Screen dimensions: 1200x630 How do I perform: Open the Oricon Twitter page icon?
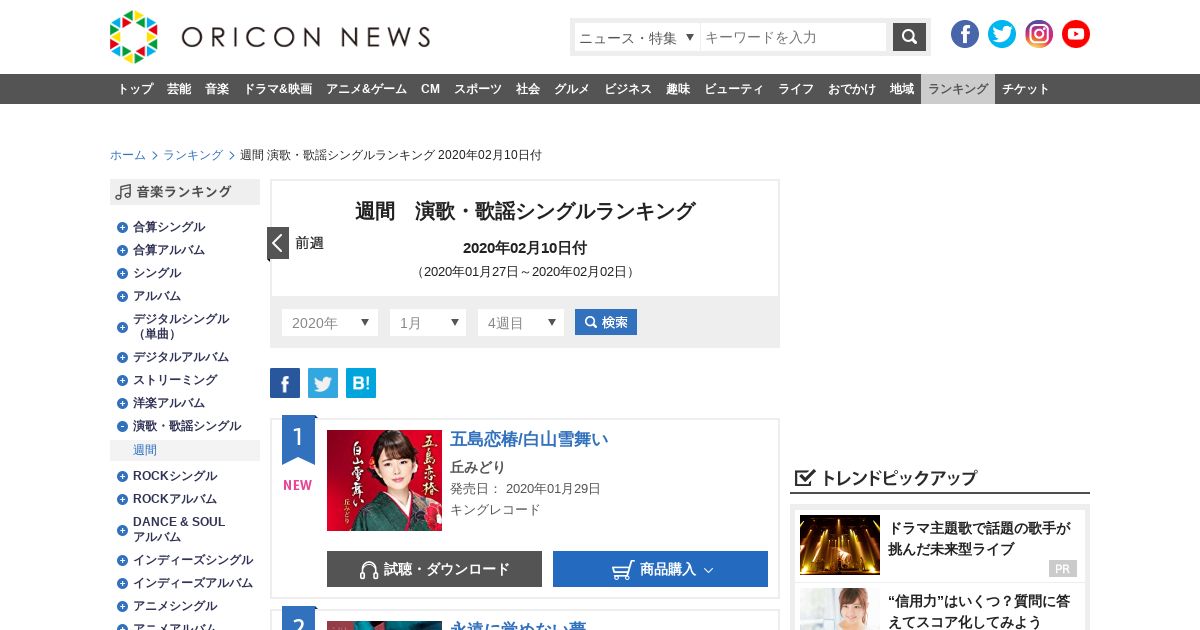pos(1002,34)
